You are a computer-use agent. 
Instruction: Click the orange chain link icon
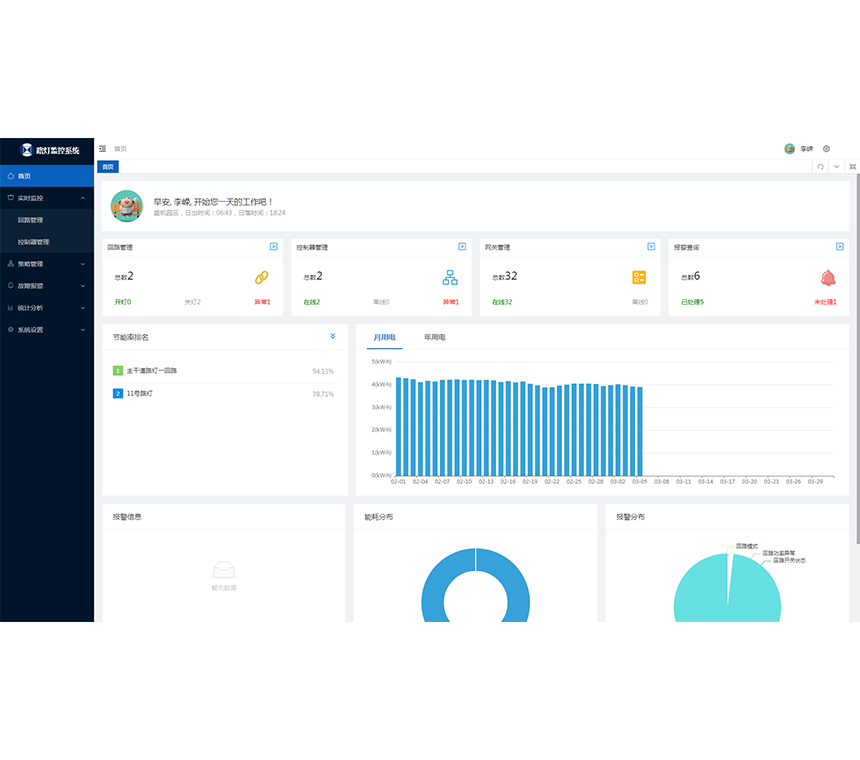(262, 277)
